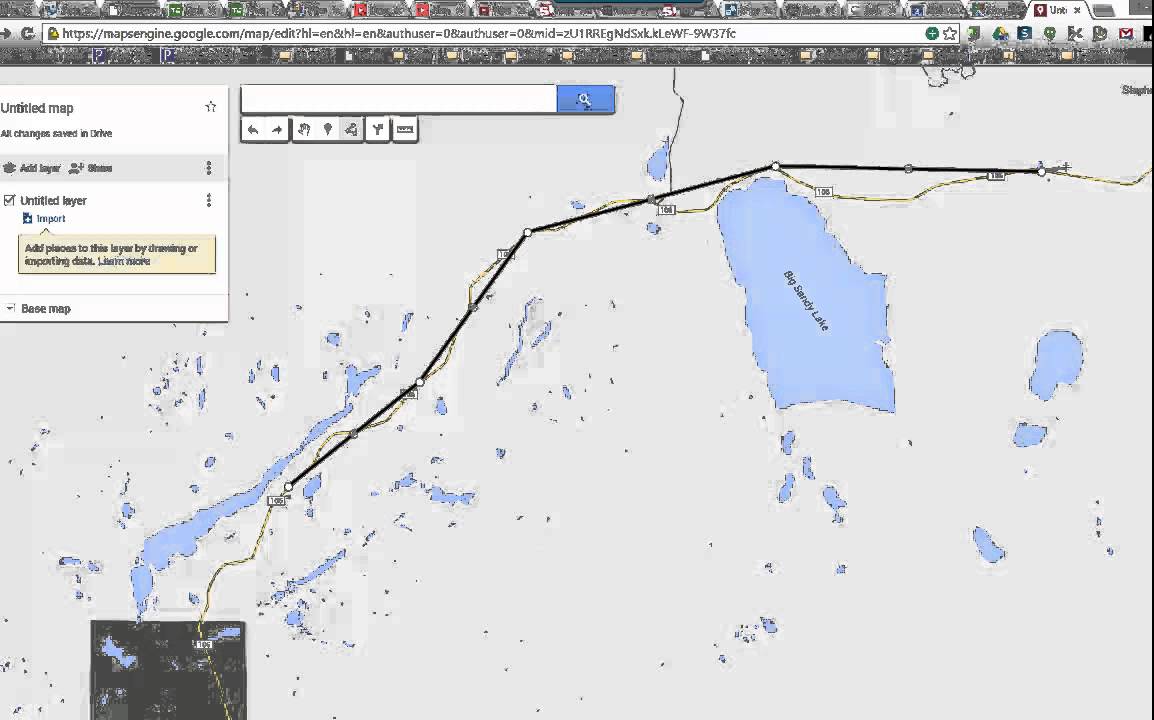Screen dimensions: 1154x720
Task: Click All changes saved in Drive status text
Action: coord(56,133)
